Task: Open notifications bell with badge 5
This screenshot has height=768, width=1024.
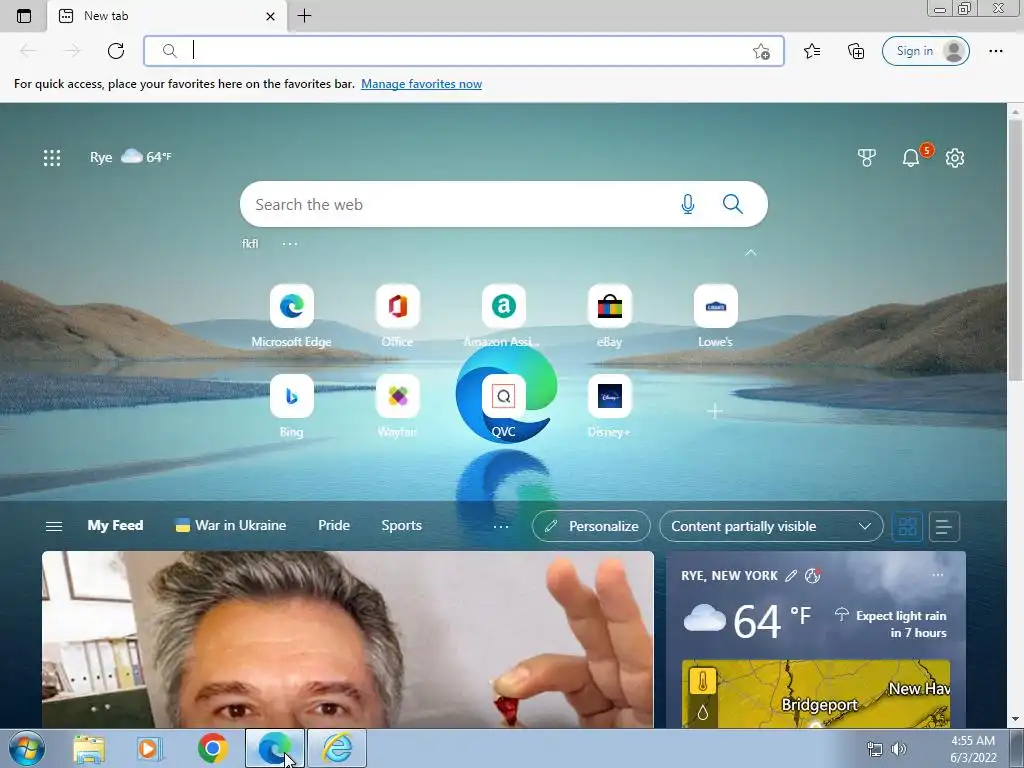Action: coord(911,157)
